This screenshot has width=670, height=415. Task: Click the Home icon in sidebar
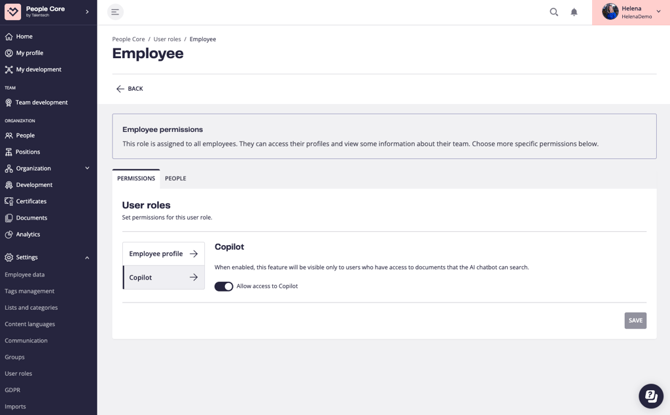(9, 36)
